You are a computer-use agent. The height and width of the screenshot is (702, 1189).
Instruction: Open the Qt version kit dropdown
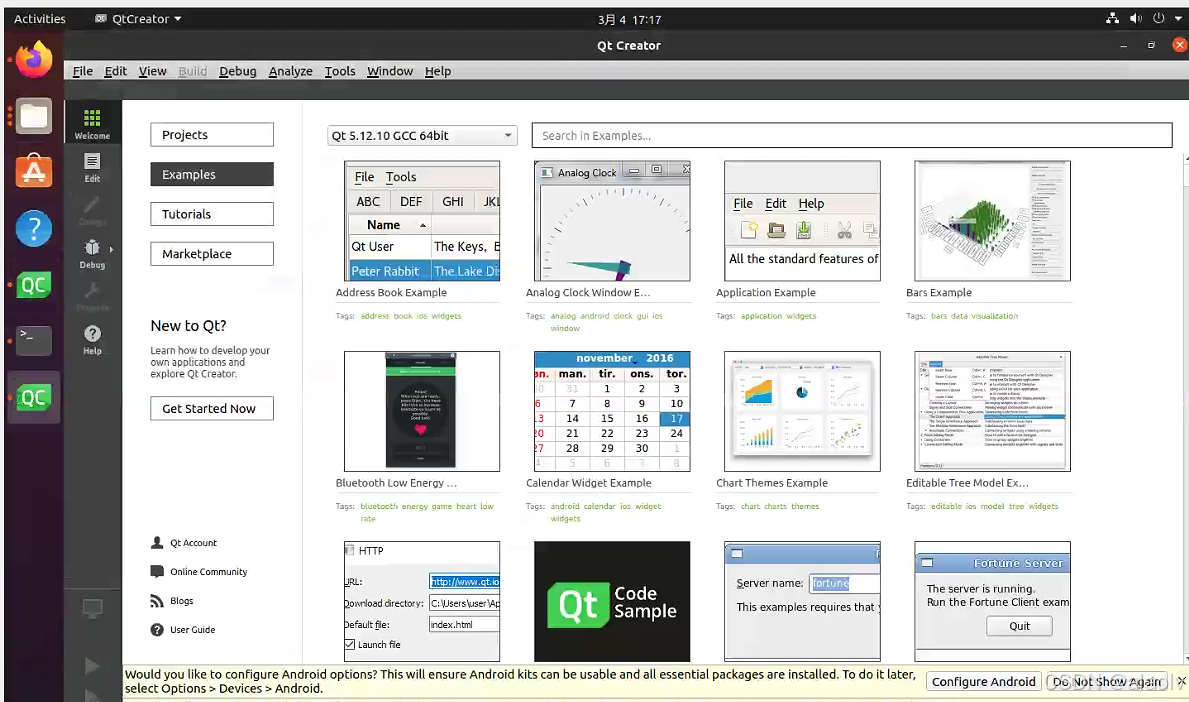pos(422,136)
